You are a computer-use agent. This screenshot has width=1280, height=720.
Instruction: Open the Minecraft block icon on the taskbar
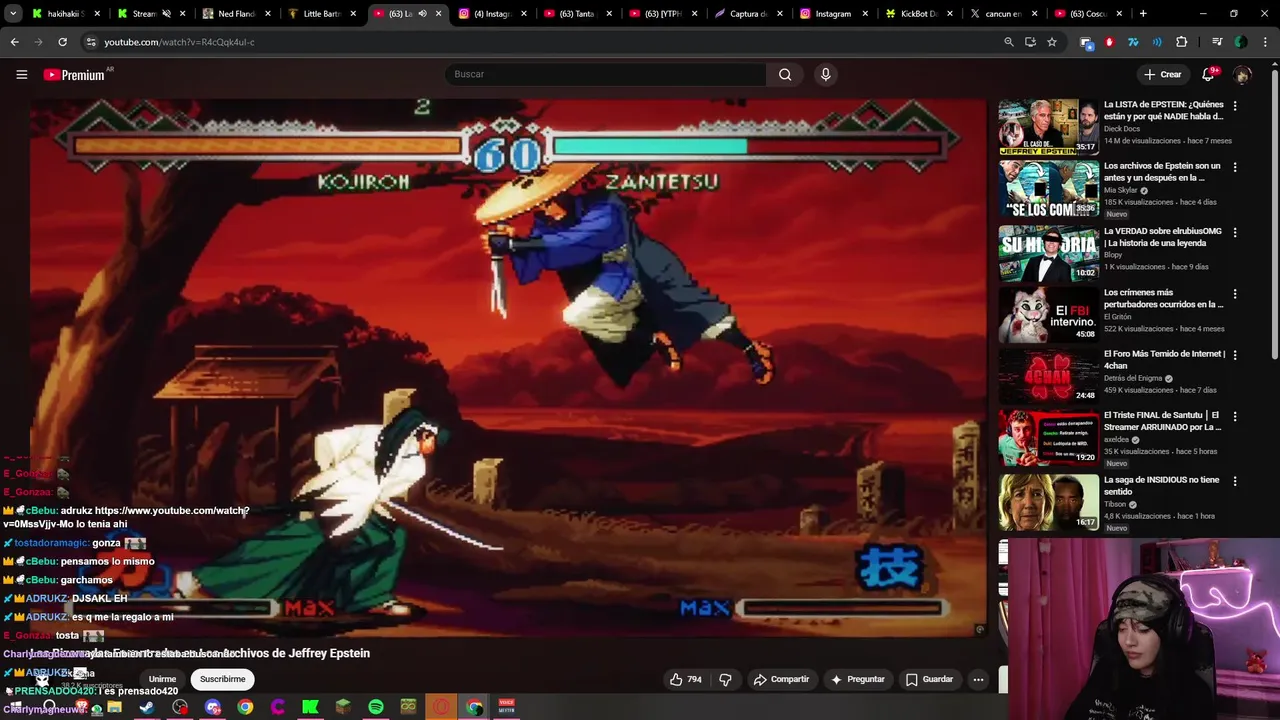pyautogui.click(x=343, y=707)
